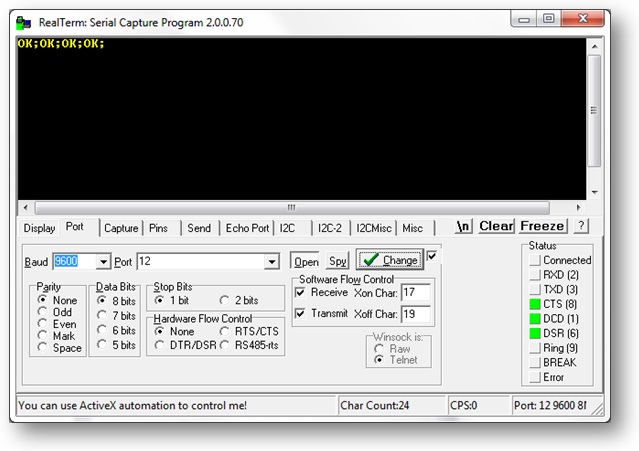Click the Char Count:24 status text
Image resolution: width=639 pixels, height=451 pixels.
[375, 405]
